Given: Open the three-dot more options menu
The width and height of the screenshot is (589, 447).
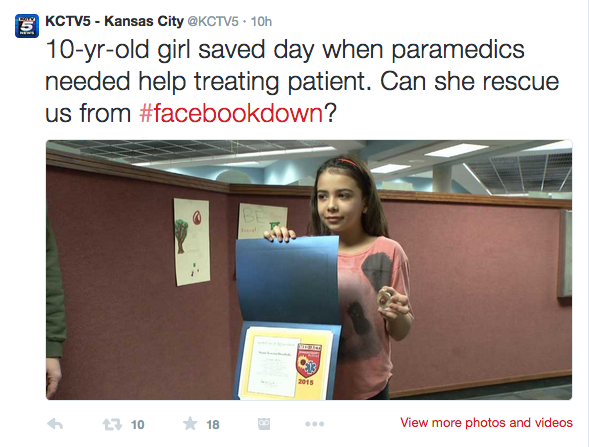Looking at the screenshot, I should tap(315, 424).
